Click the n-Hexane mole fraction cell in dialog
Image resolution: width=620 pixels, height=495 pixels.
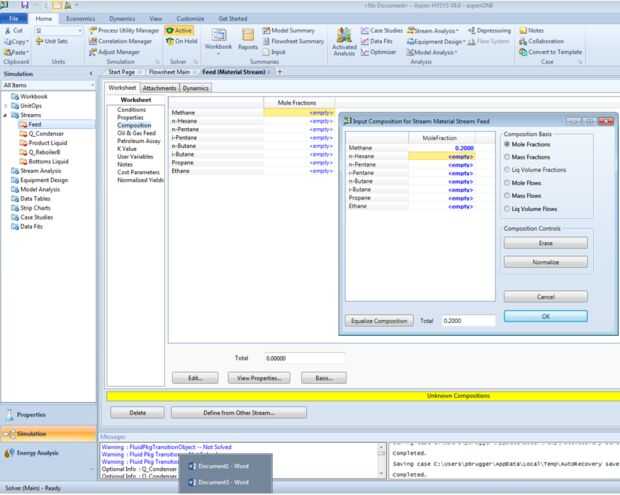click(442, 157)
